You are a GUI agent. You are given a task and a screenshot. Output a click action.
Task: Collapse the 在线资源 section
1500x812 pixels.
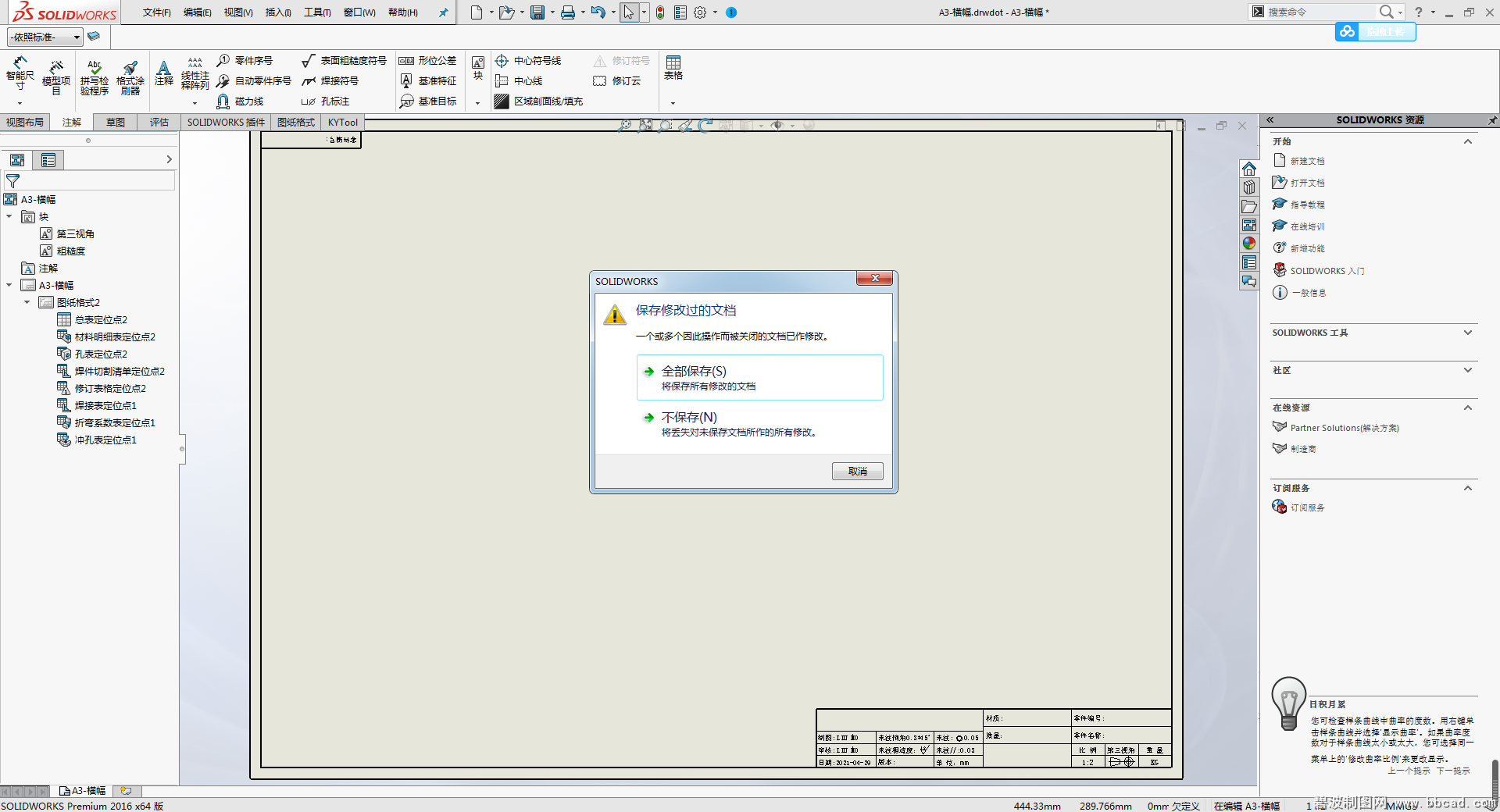coord(1468,408)
